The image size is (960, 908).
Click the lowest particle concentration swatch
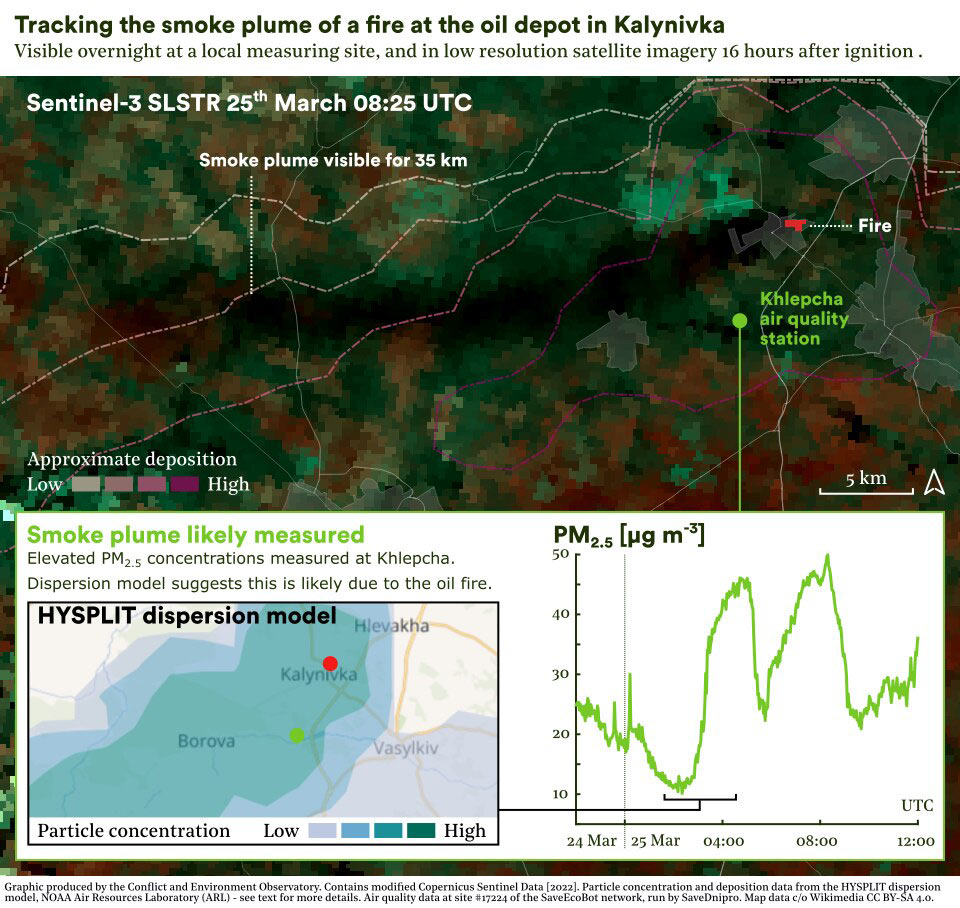coord(322,830)
